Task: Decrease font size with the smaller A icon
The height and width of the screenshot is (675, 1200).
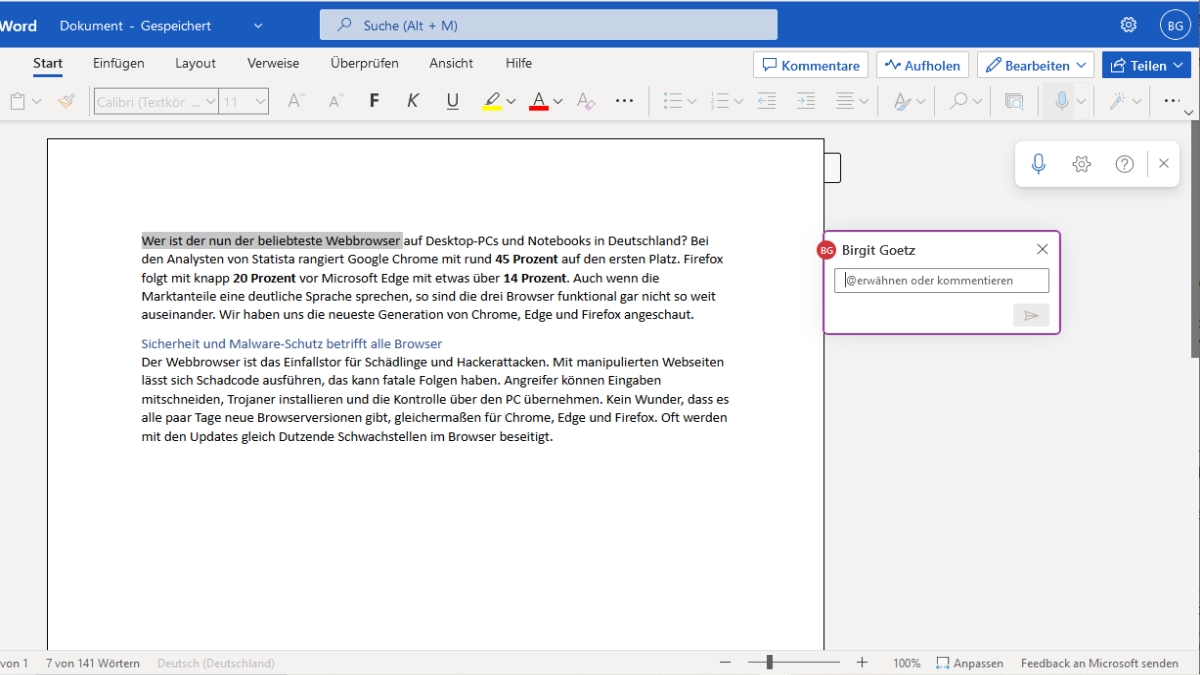Action: 335,101
